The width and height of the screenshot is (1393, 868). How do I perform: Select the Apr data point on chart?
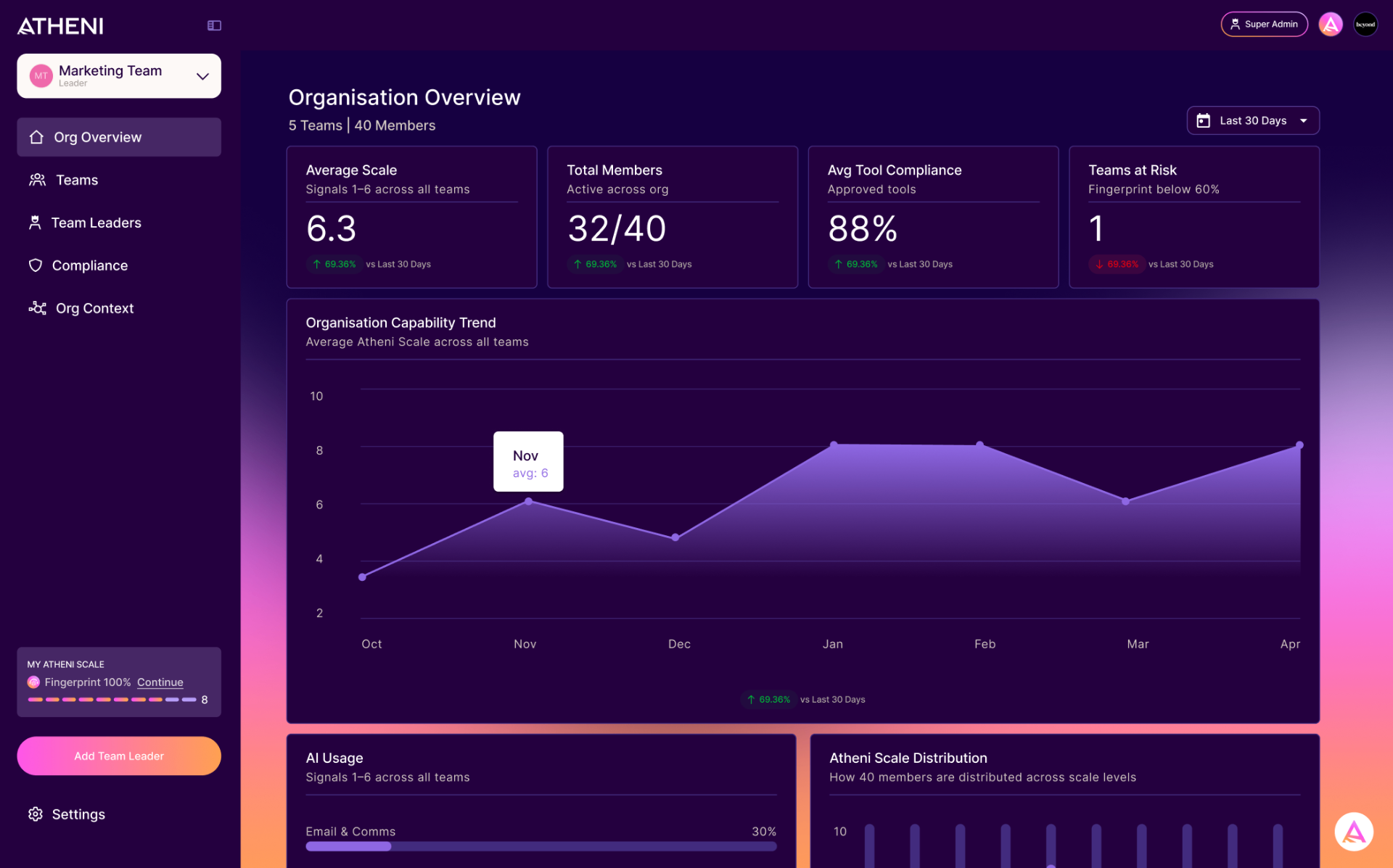[x=1299, y=445]
